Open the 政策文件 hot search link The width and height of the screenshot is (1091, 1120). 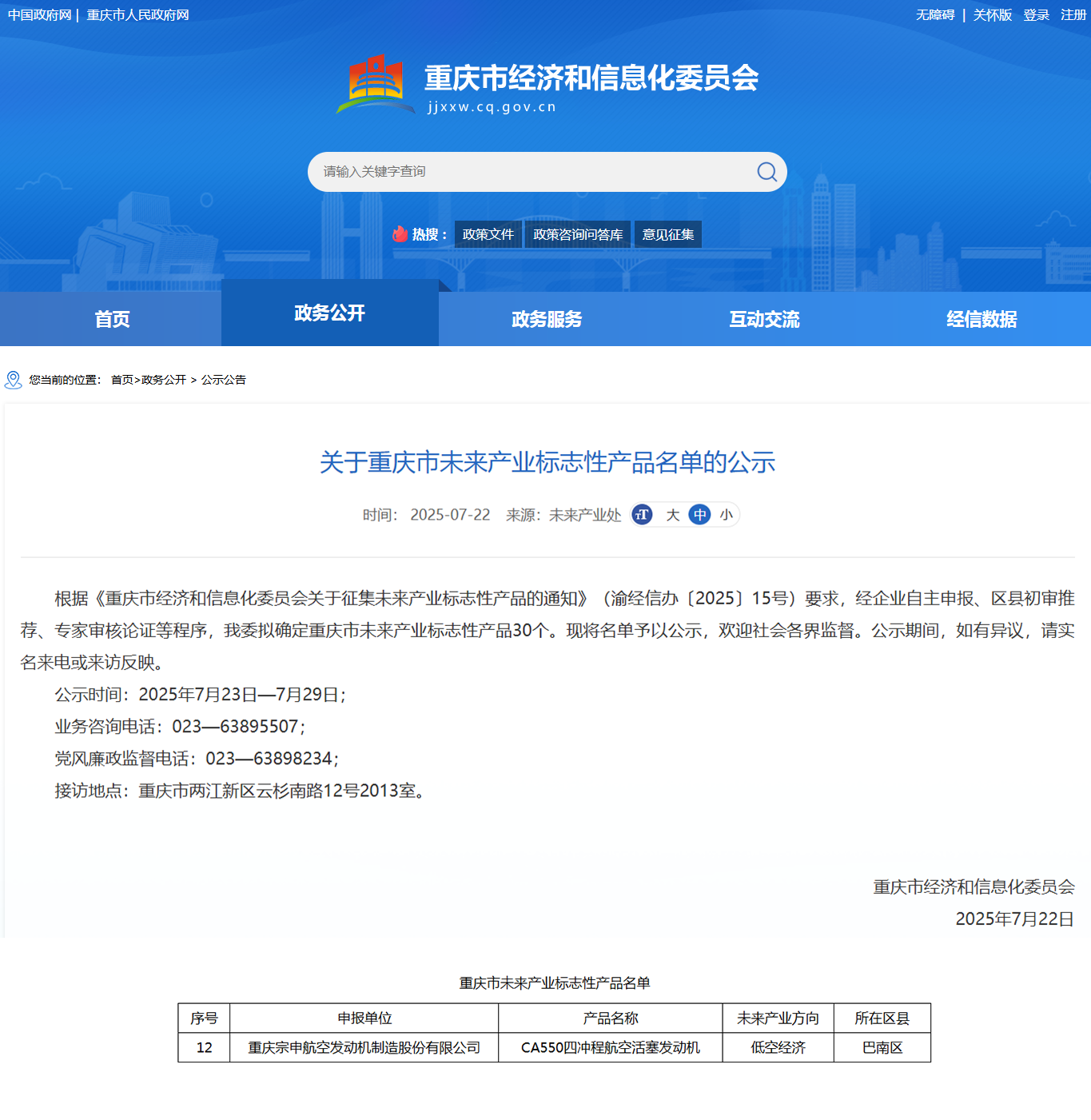[x=488, y=233]
